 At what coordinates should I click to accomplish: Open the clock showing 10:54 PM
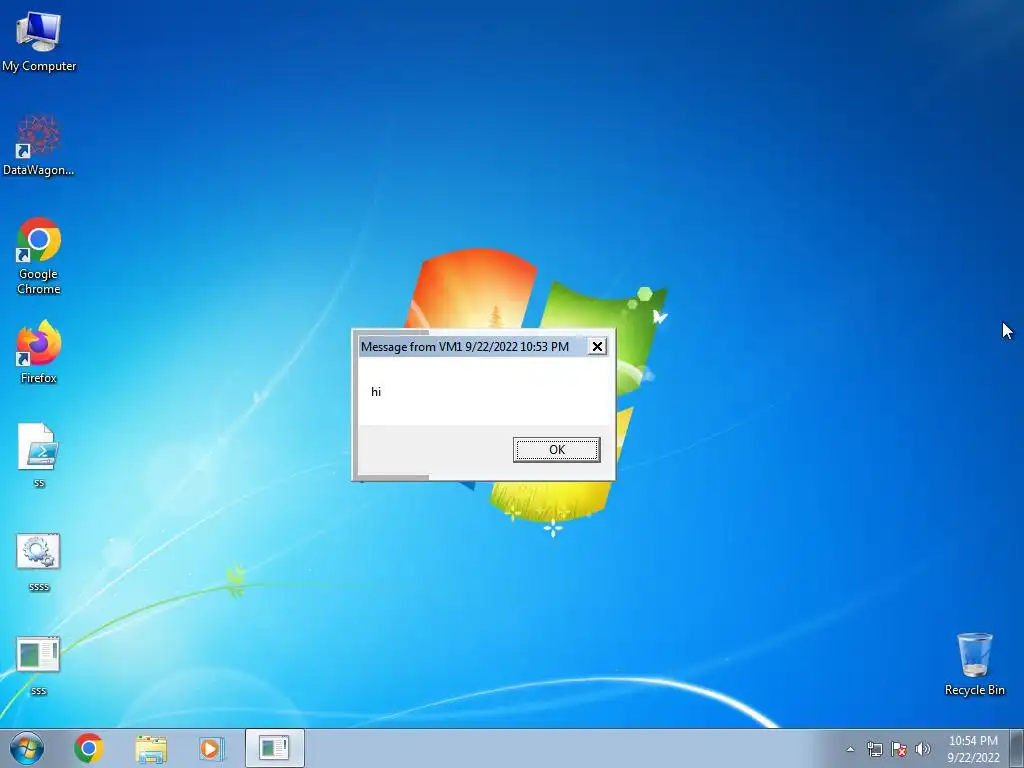(973, 749)
